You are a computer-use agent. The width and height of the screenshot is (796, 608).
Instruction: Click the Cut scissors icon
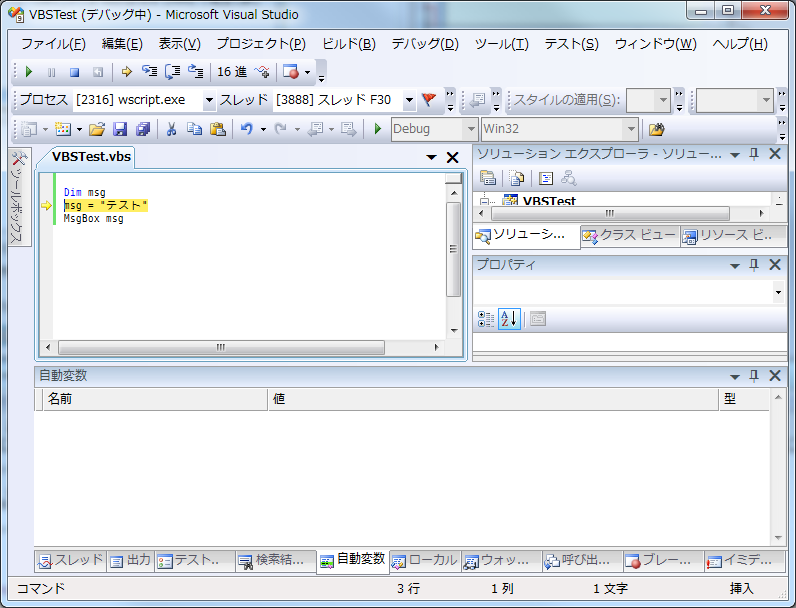171,129
